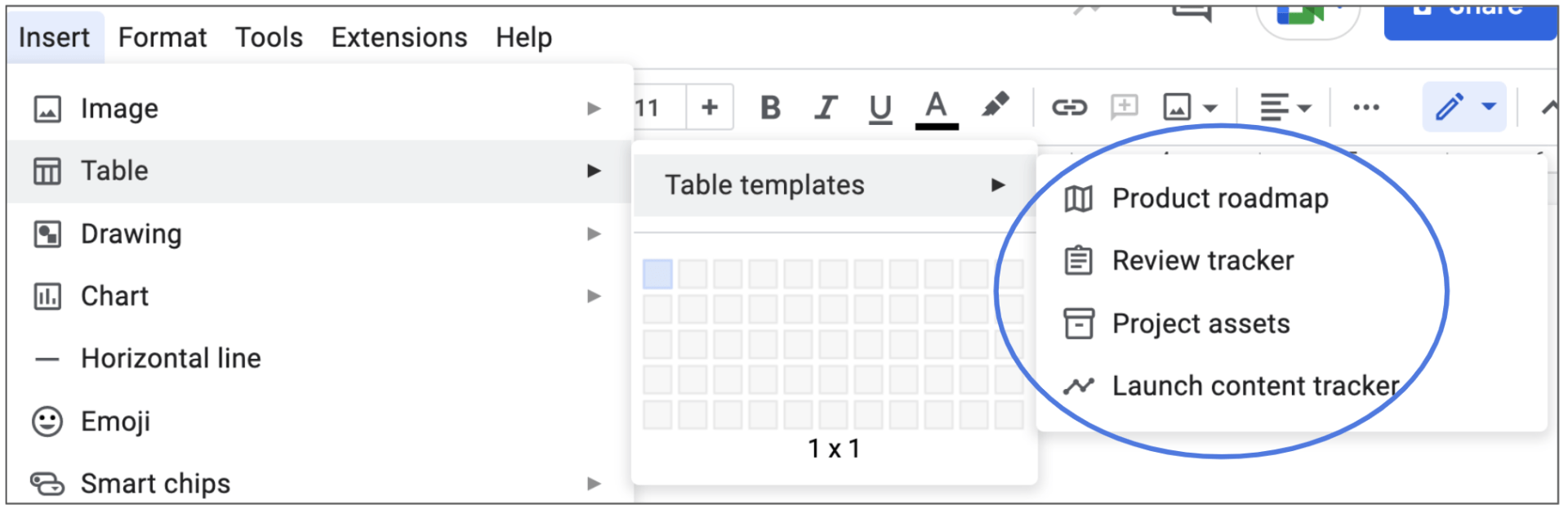
Task: Choose the Review tracker template
Action: tap(1202, 261)
